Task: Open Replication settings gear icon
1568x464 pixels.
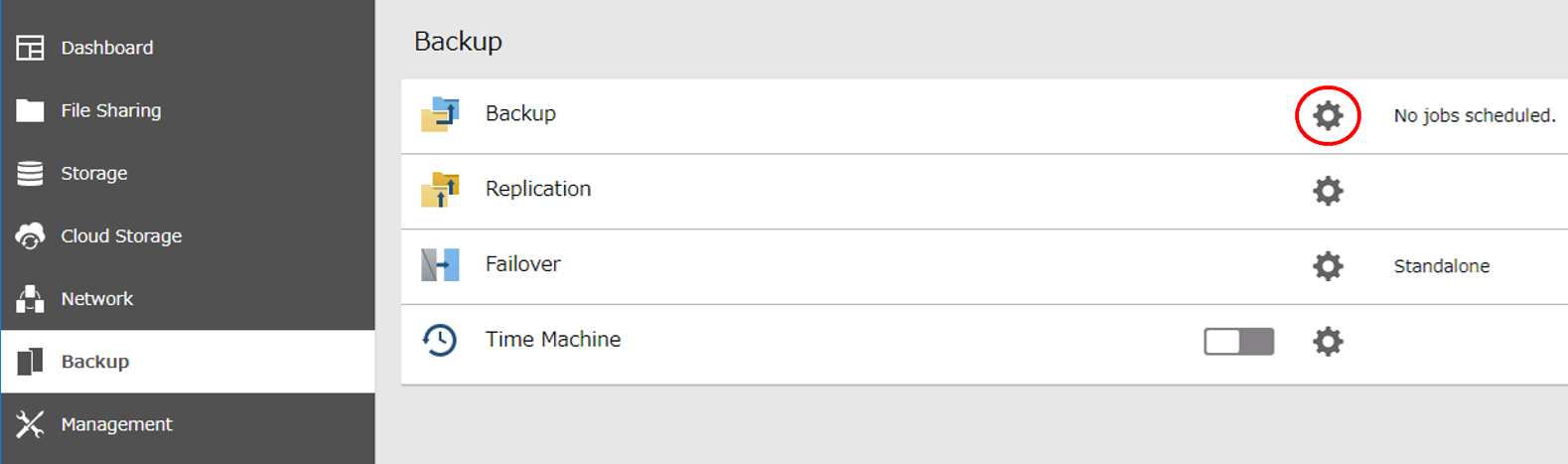Action: pos(1328,191)
